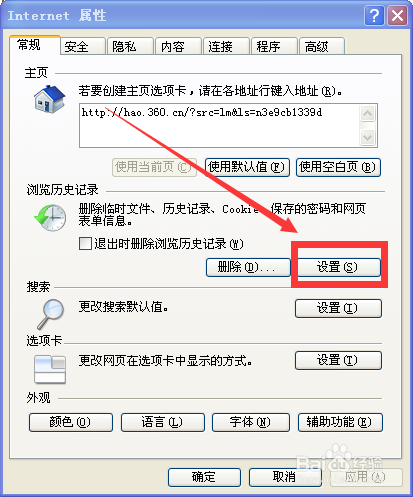Screen dimensions: 413x497
Task: Click the 删除(D)... button
Action: pyautogui.click(x=248, y=267)
